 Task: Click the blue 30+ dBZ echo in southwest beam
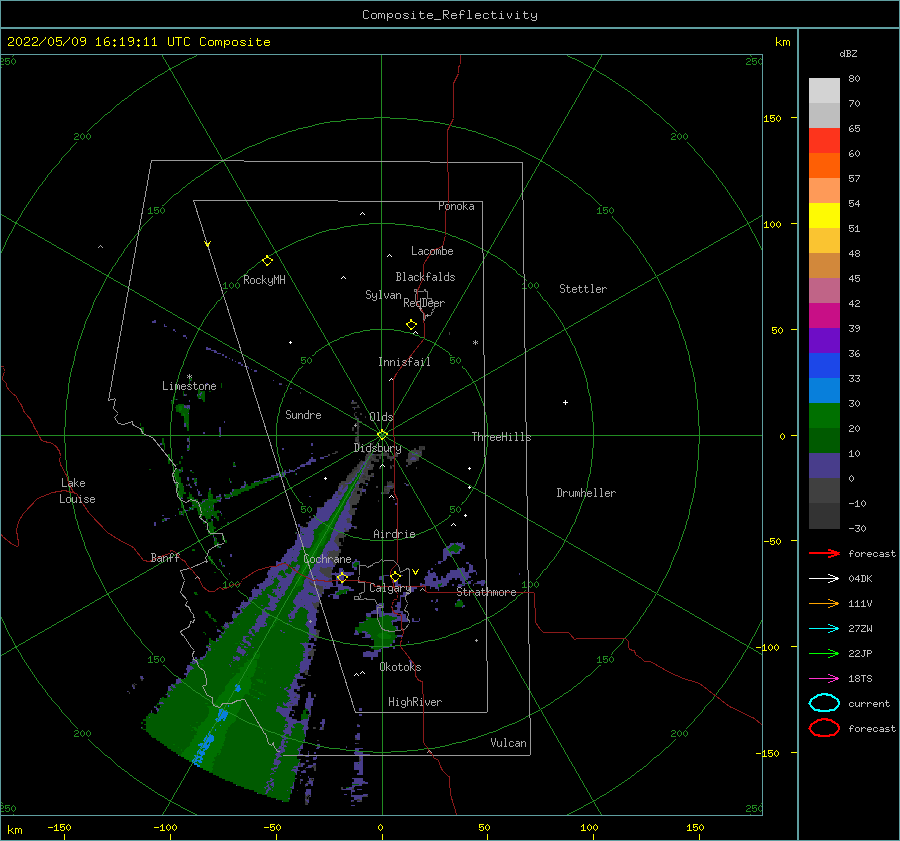click(x=205, y=747)
